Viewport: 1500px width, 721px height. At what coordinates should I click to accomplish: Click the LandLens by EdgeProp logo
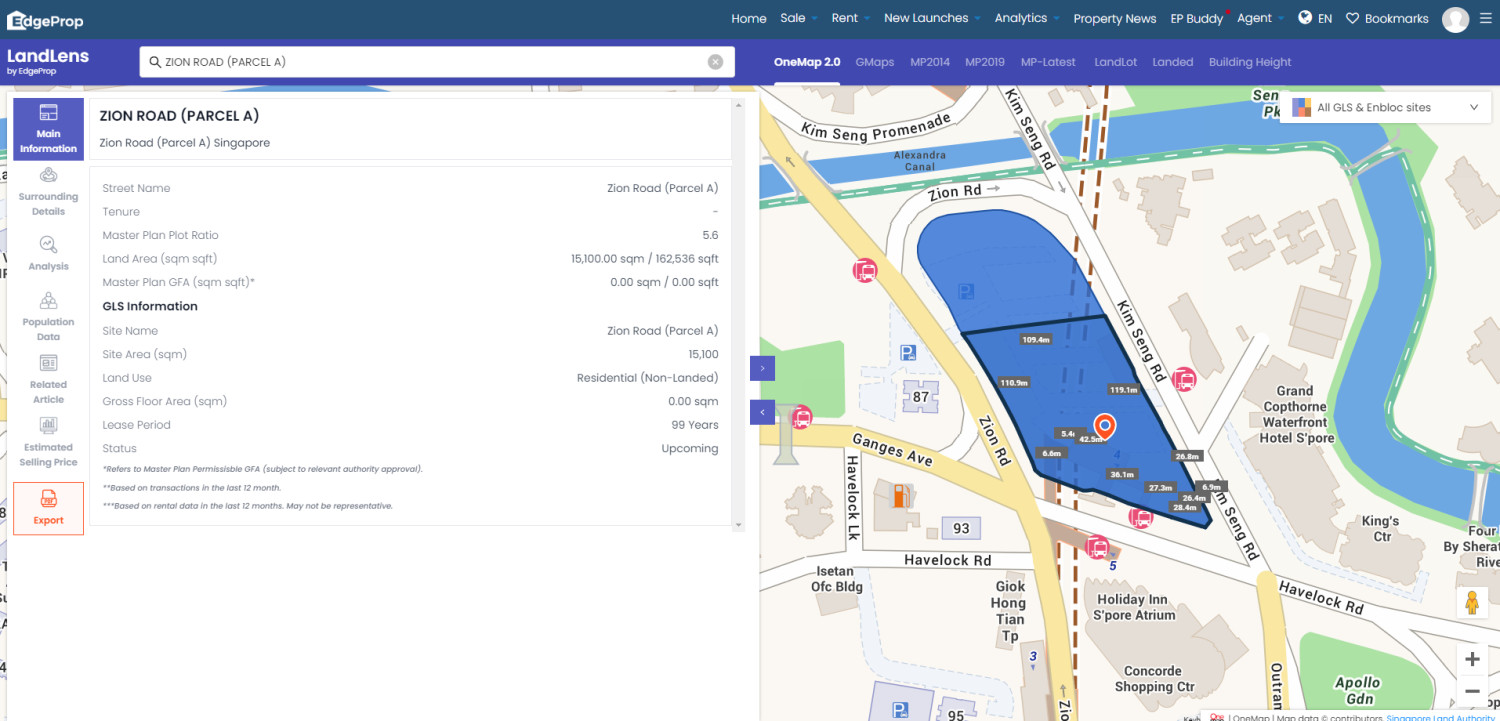coord(48,61)
